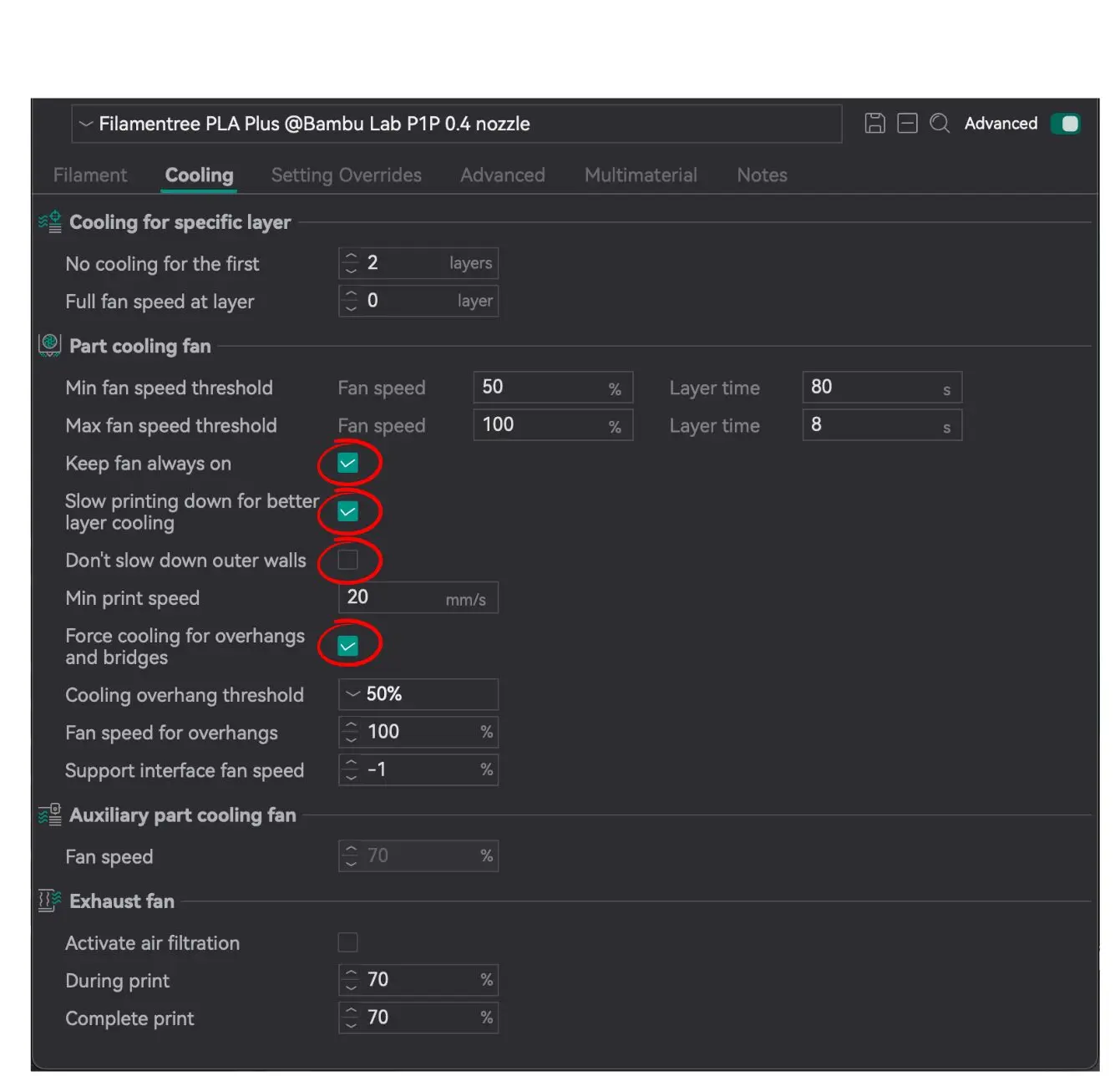Viewport: 1120px width, 1076px height.
Task: Toggle the Advanced mode switch
Action: pyautogui.click(x=1065, y=124)
